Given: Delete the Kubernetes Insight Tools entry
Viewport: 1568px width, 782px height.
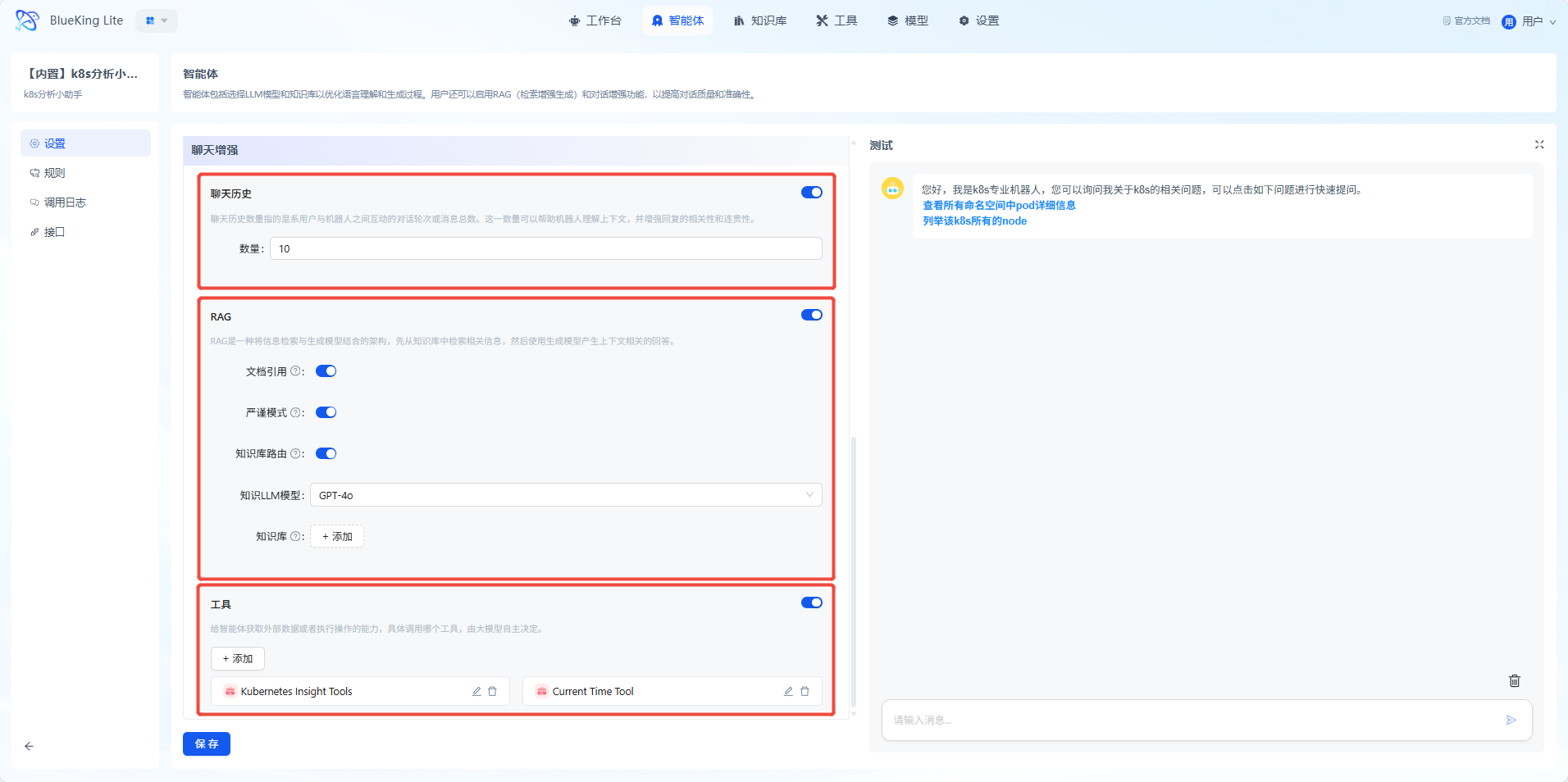Looking at the screenshot, I should 493,692.
